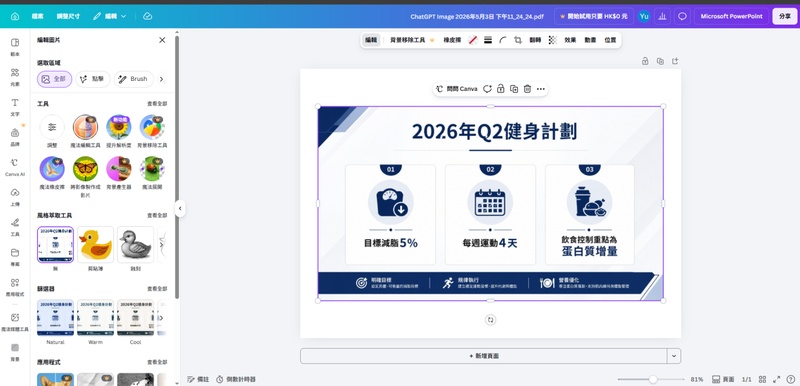The height and width of the screenshot is (386, 800).
Task: Collapse the side panel with the arrow handle
Action: tap(180, 208)
